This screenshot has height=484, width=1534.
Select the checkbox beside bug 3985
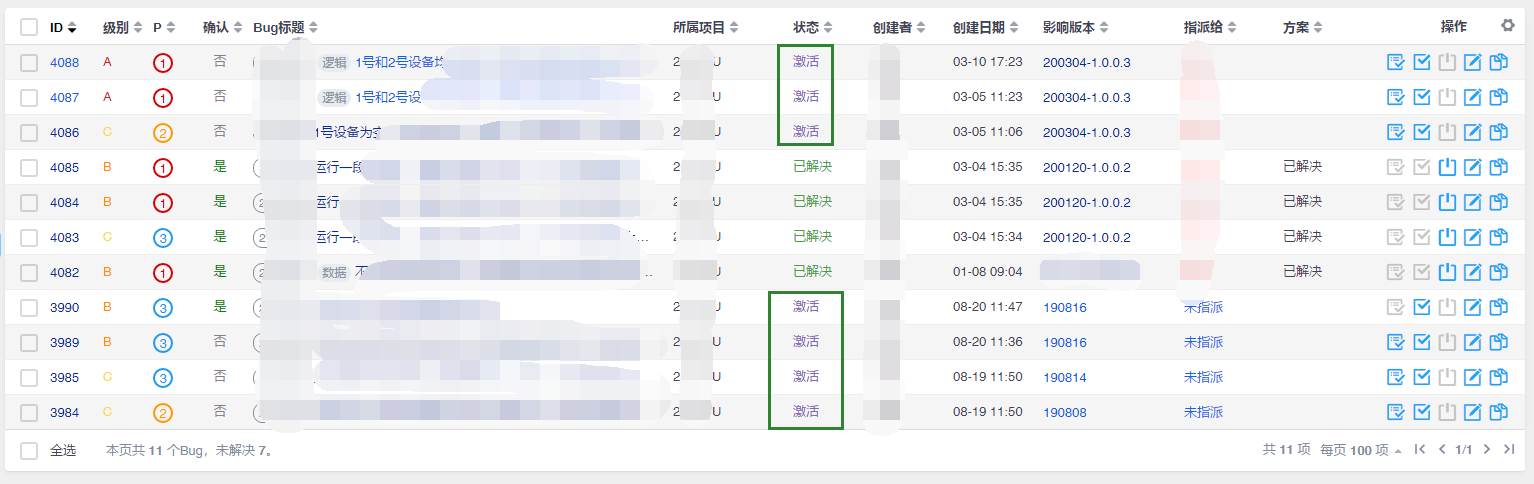pyautogui.click(x=29, y=378)
